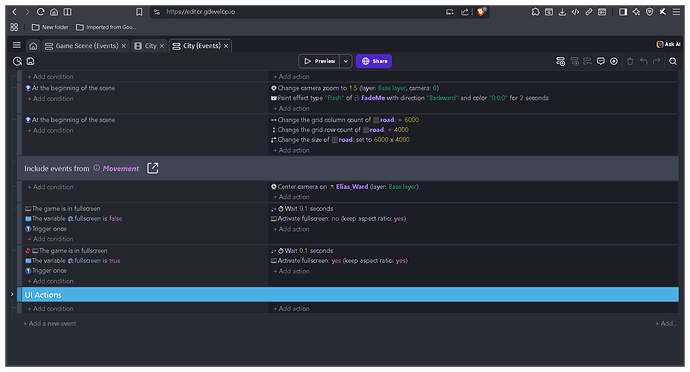Click site settings icon in address bar
Image resolution: width=690 pixels, height=372 pixels.
click(157, 12)
